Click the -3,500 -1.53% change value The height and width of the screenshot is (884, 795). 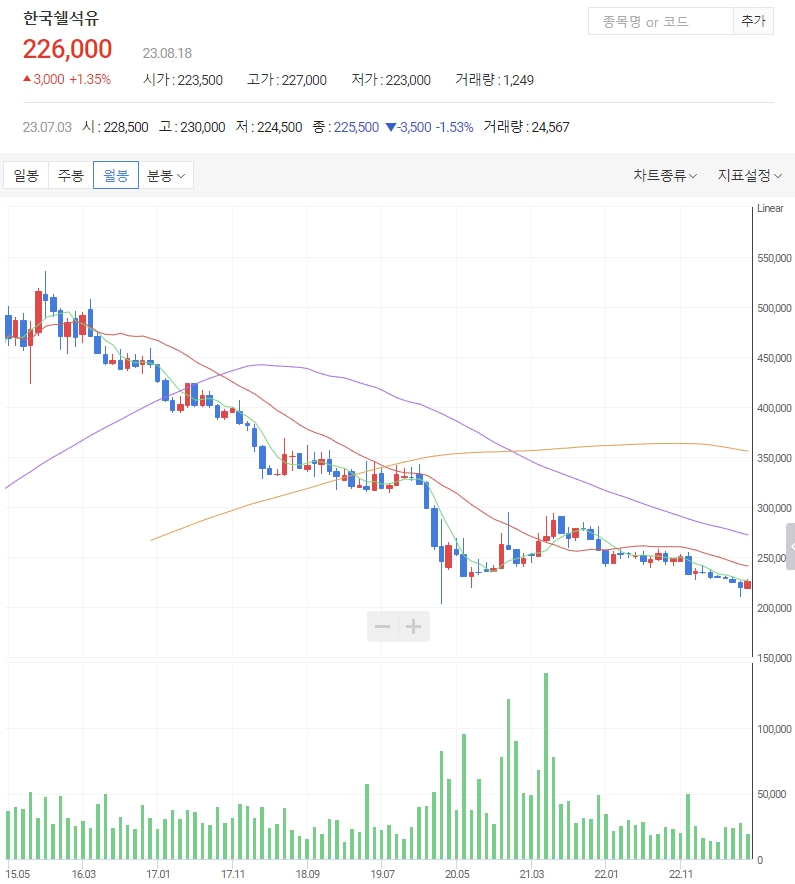pyautogui.click(x=430, y=127)
